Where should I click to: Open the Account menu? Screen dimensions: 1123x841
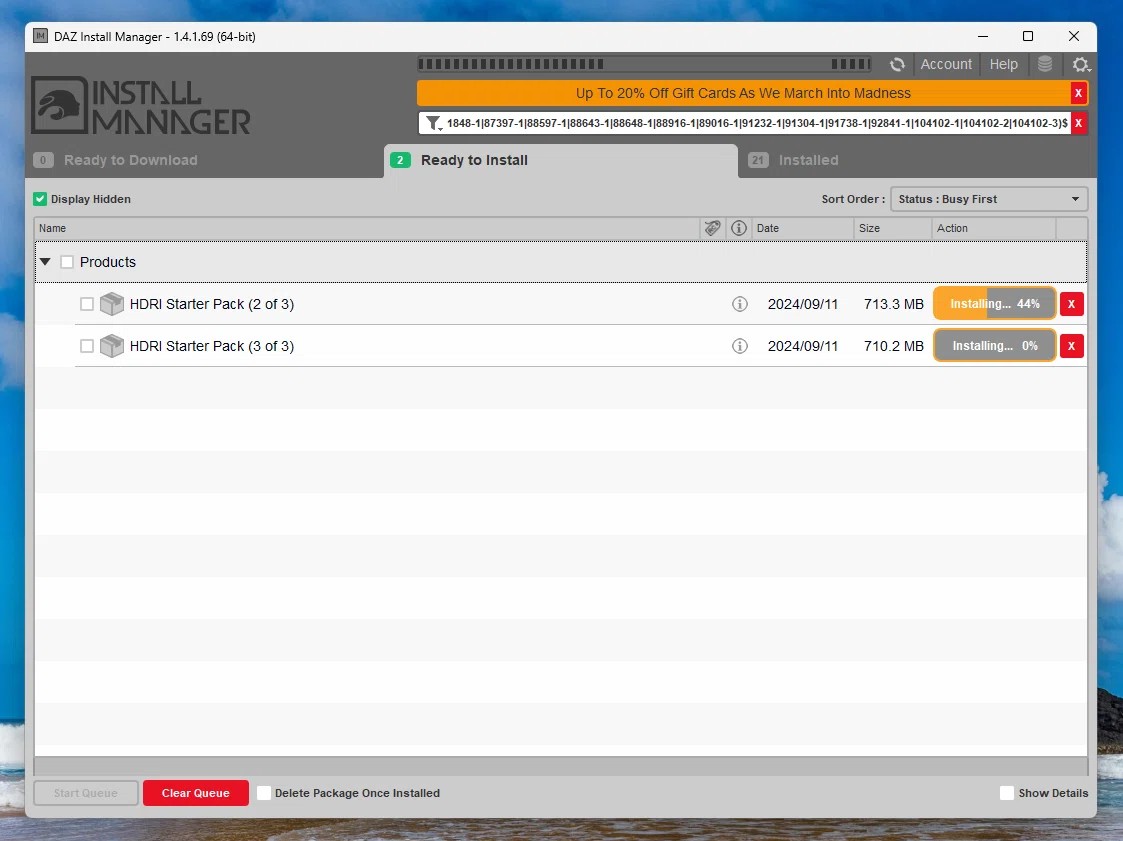[946, 64]
